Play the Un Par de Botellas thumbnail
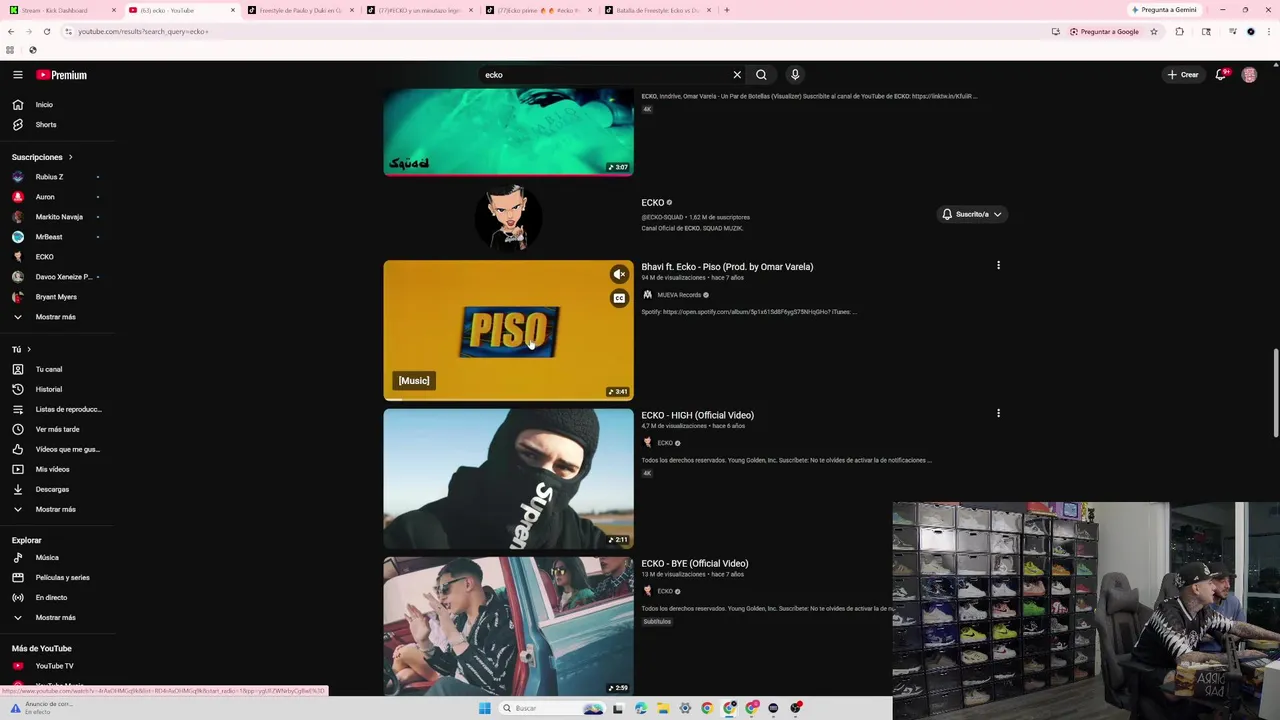The height and width of the screenshot is (720, 1280). (508, 132)
